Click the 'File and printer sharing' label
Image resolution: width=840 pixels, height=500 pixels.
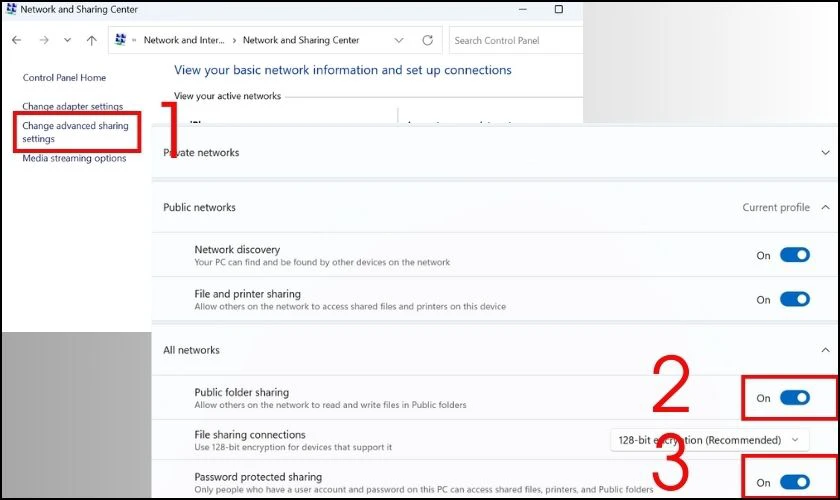tap(248, 294)
